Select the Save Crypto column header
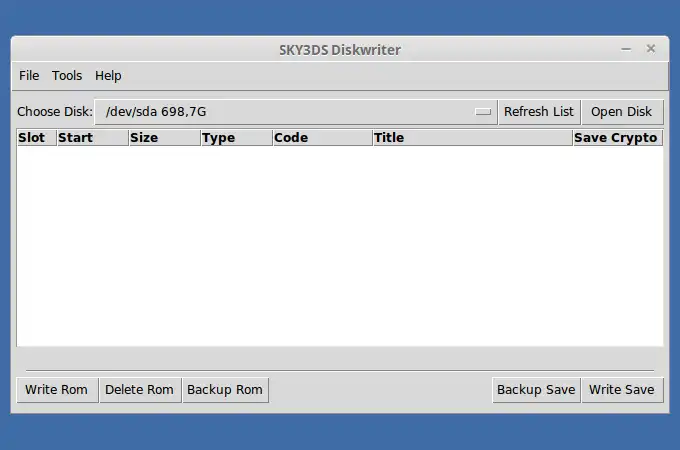The width and height of the screenshot is (680, 450). [x=618, y=137]
